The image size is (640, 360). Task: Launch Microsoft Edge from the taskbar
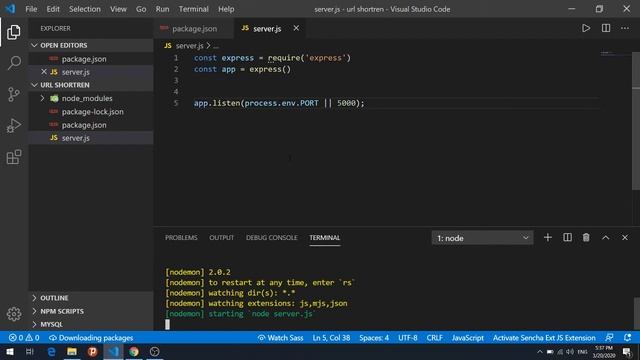51,351
